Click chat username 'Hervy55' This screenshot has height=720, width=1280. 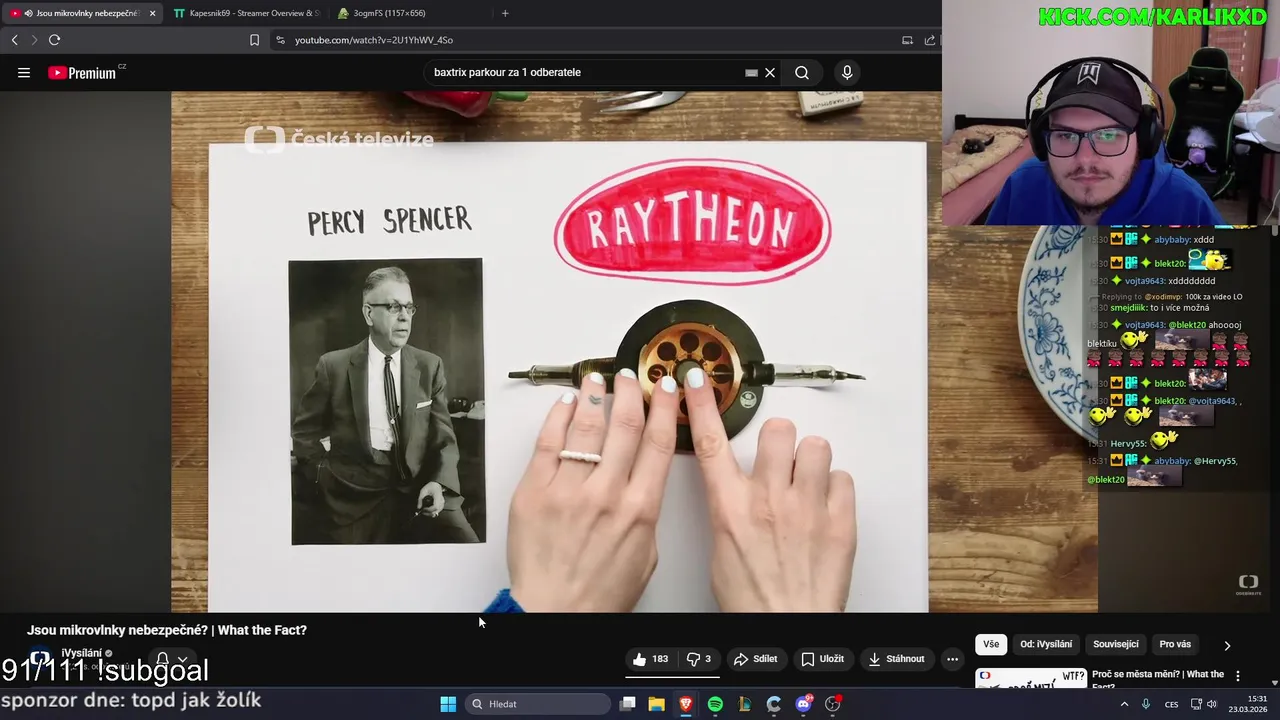tap(1127, 443)
